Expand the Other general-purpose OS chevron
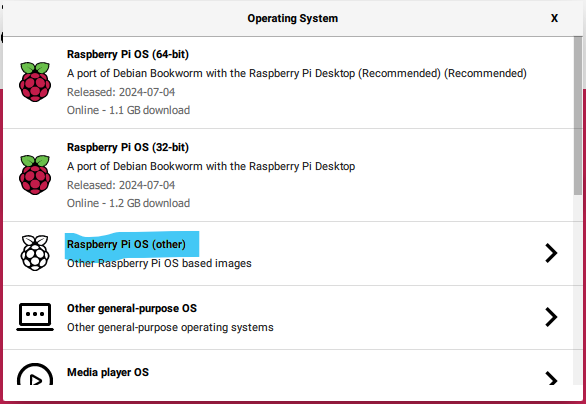This screenshot has width=586, height=404. [x=551, y=317]
